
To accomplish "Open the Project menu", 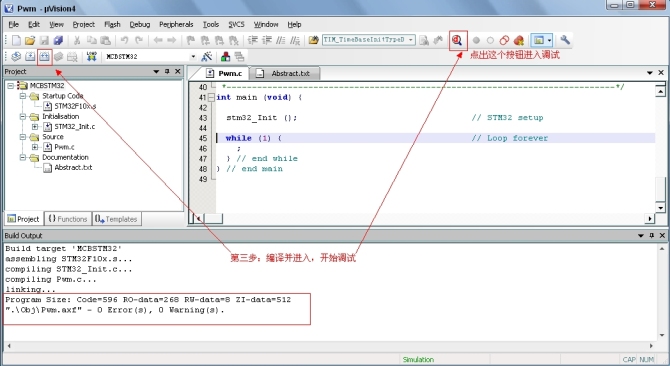I will click(x=84, y=24).
